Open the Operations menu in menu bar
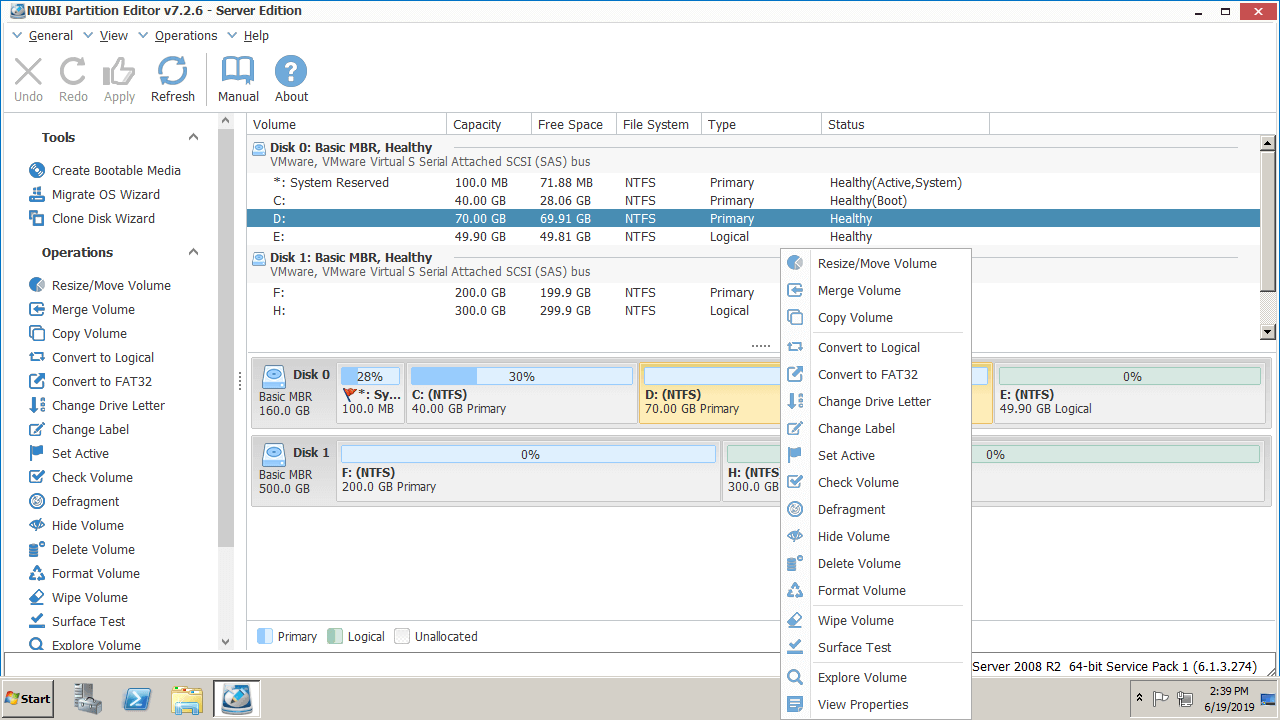This screenshot has width=1280, height=720. tap(185, 36)
